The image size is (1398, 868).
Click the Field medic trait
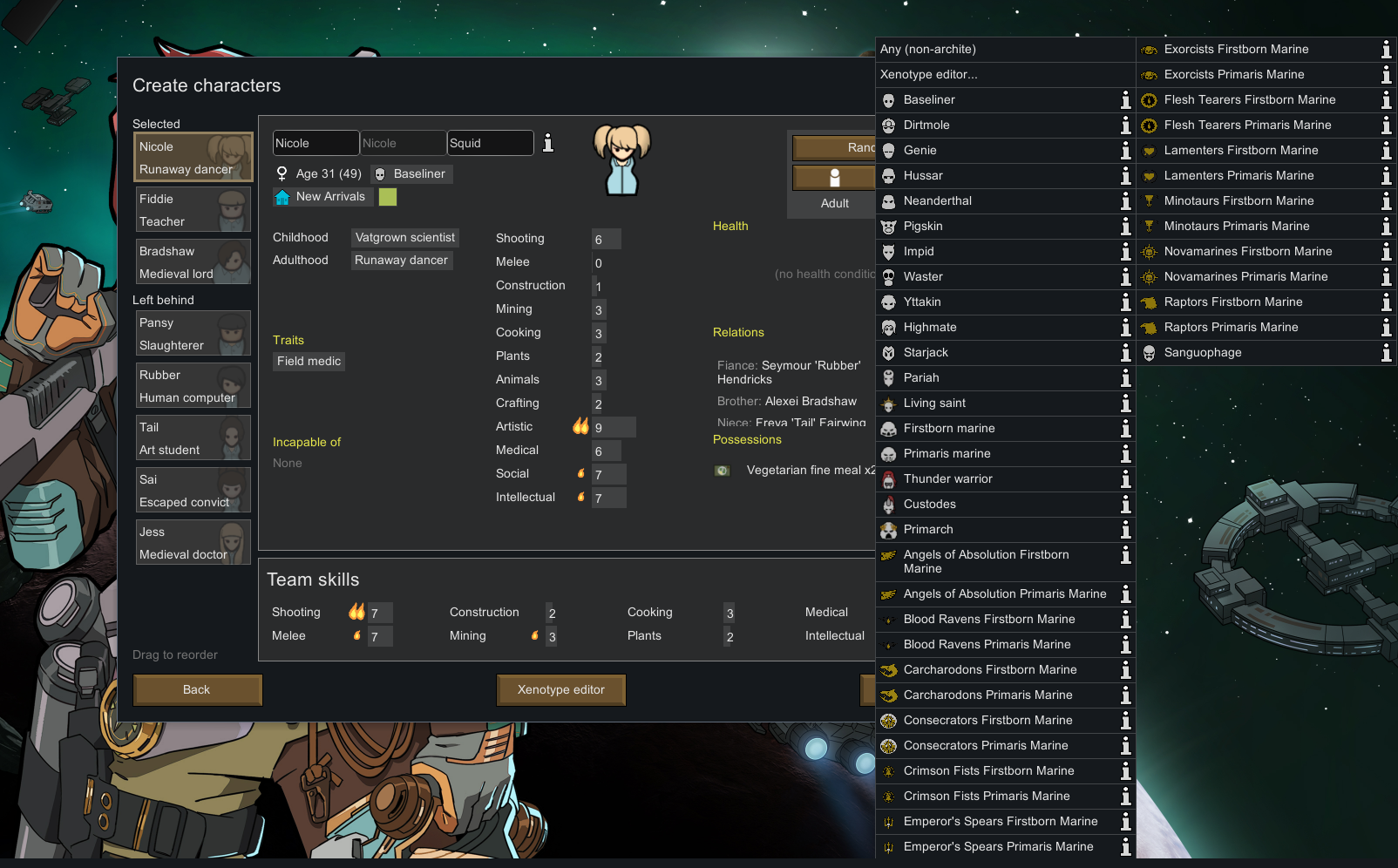click(309, 362)
